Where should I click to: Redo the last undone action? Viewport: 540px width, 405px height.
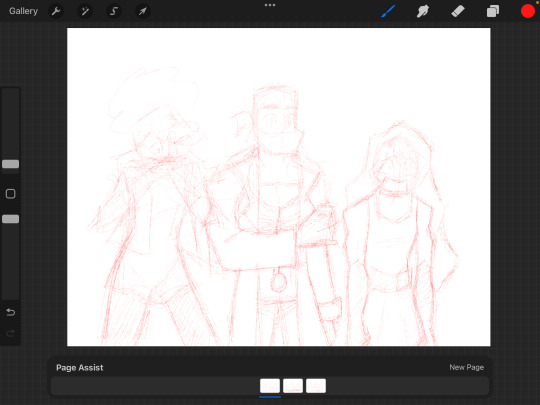10,333
